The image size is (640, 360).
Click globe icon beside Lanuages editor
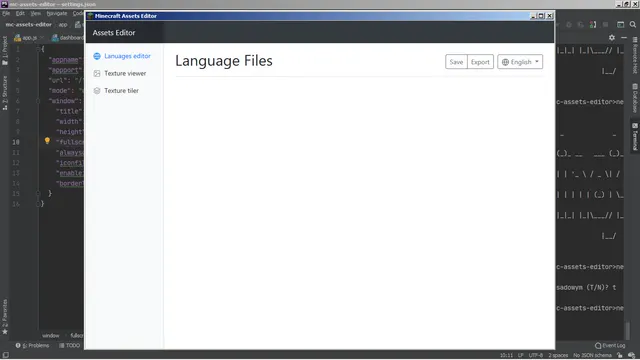click(x=97, y=56)
